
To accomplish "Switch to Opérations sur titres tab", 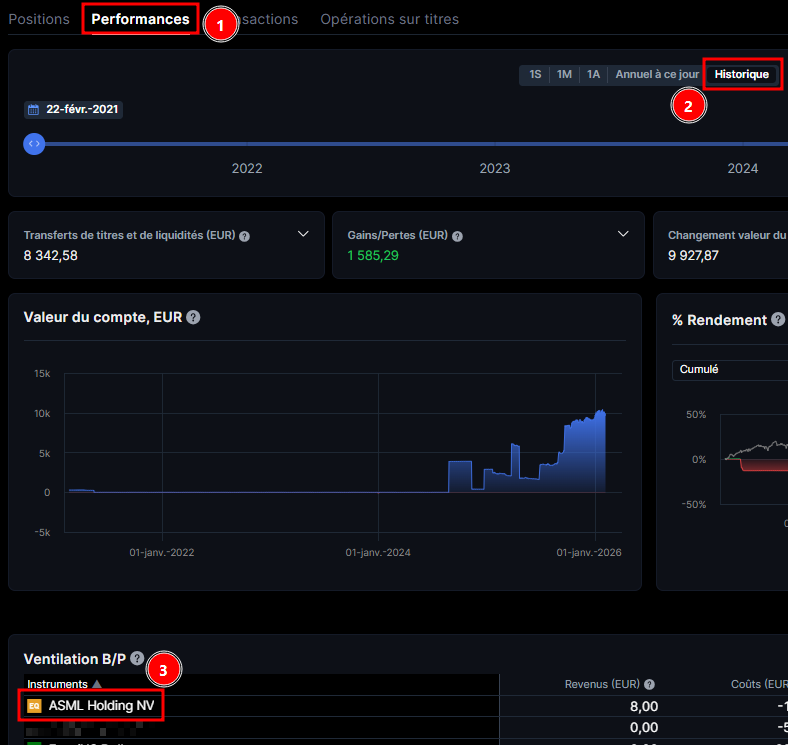I will tap(389, 19).
